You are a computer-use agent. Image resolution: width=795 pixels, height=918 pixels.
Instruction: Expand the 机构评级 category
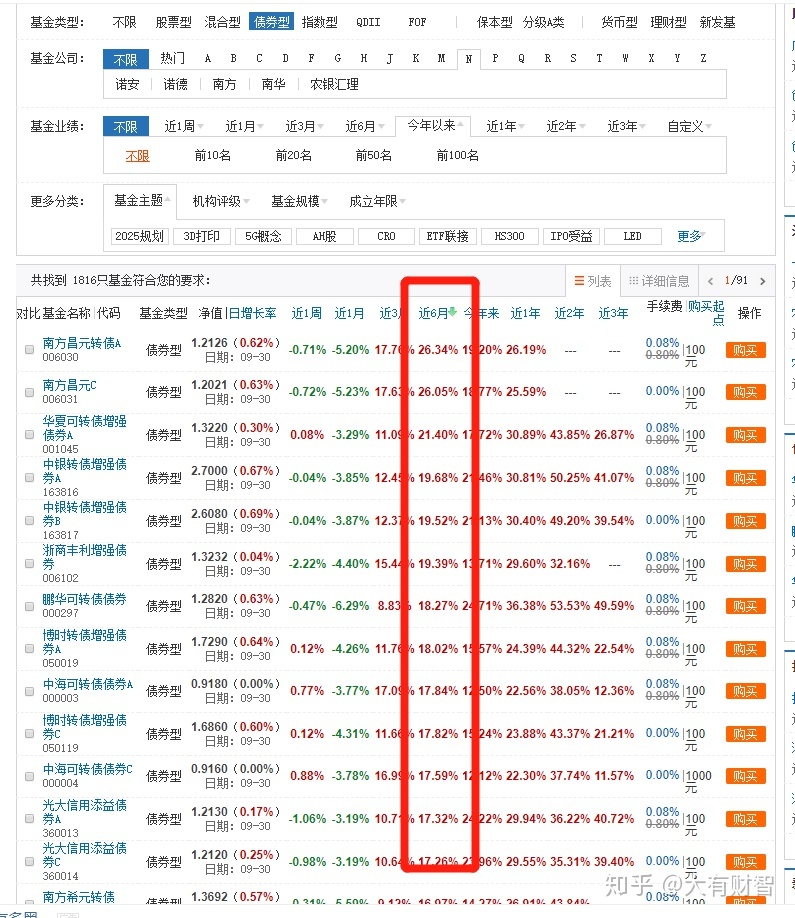(221, 201)
